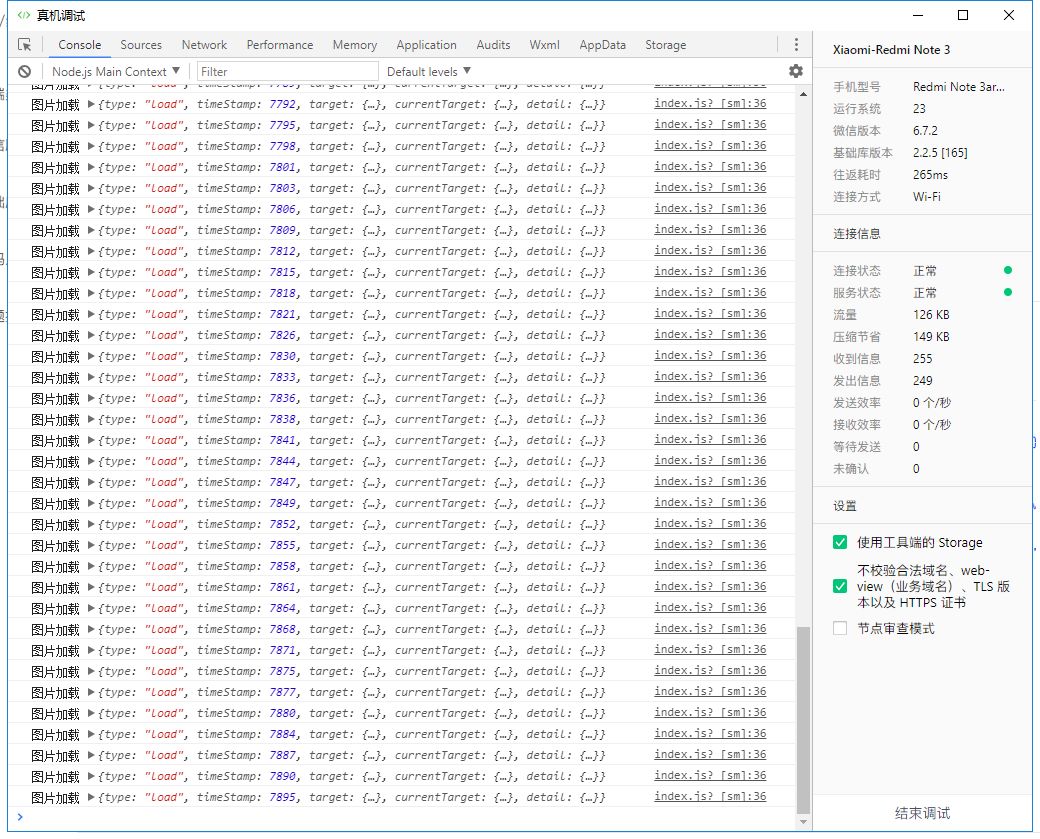The width and height of the screenshot is (1040, 839).
Task: Click the 手机型号 value Redmi Note 3ar...
Action: [x=958, y=87]
